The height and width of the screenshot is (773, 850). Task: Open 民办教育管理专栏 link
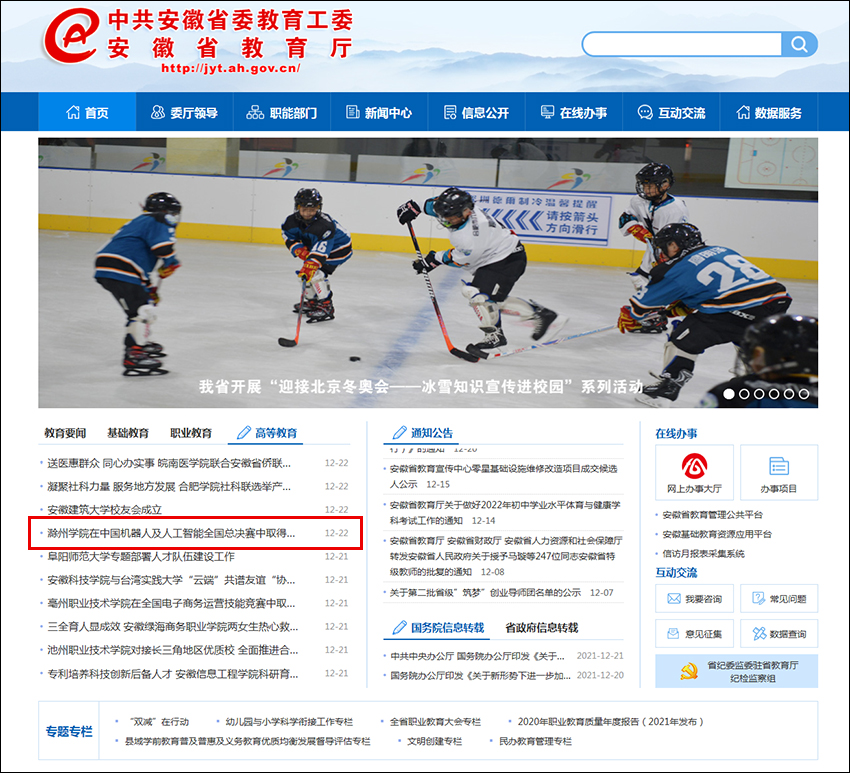click(536, 741)
